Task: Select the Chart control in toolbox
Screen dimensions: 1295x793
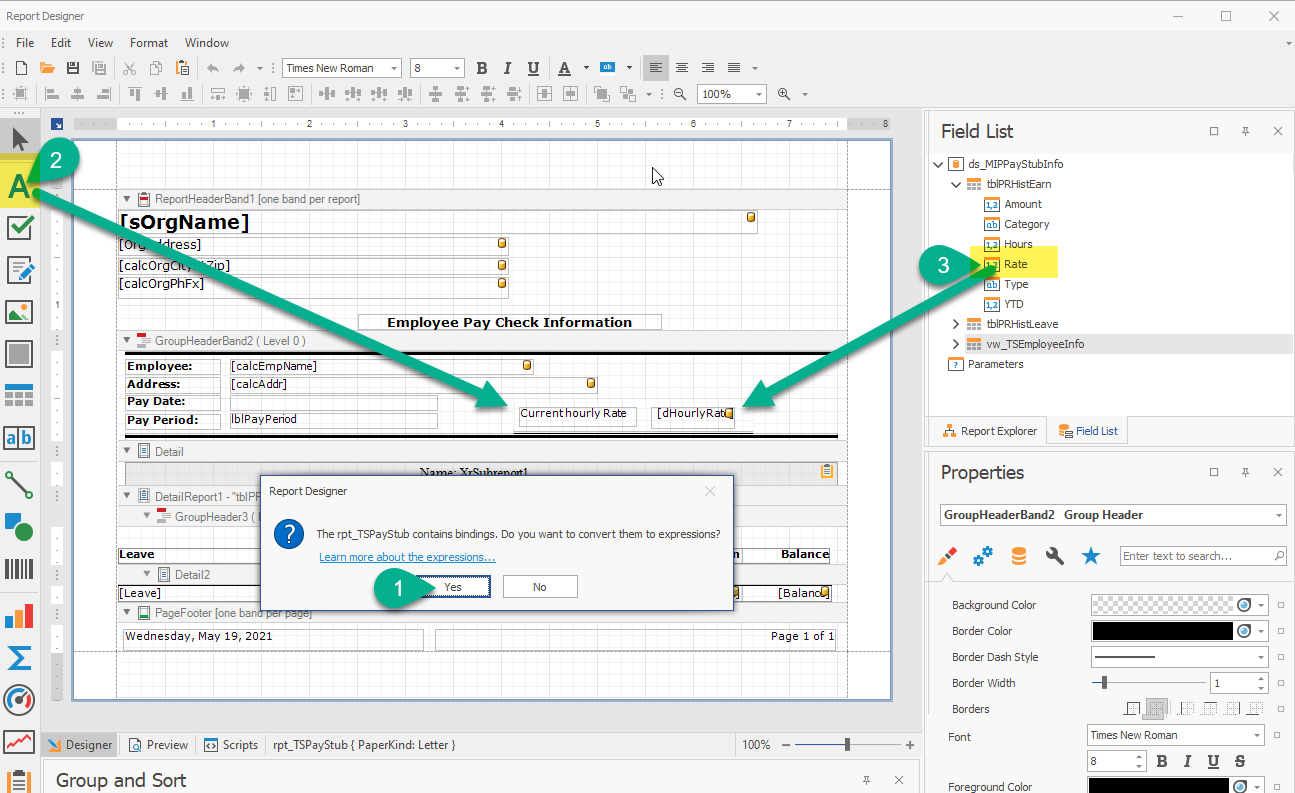Action: [19, 615]
